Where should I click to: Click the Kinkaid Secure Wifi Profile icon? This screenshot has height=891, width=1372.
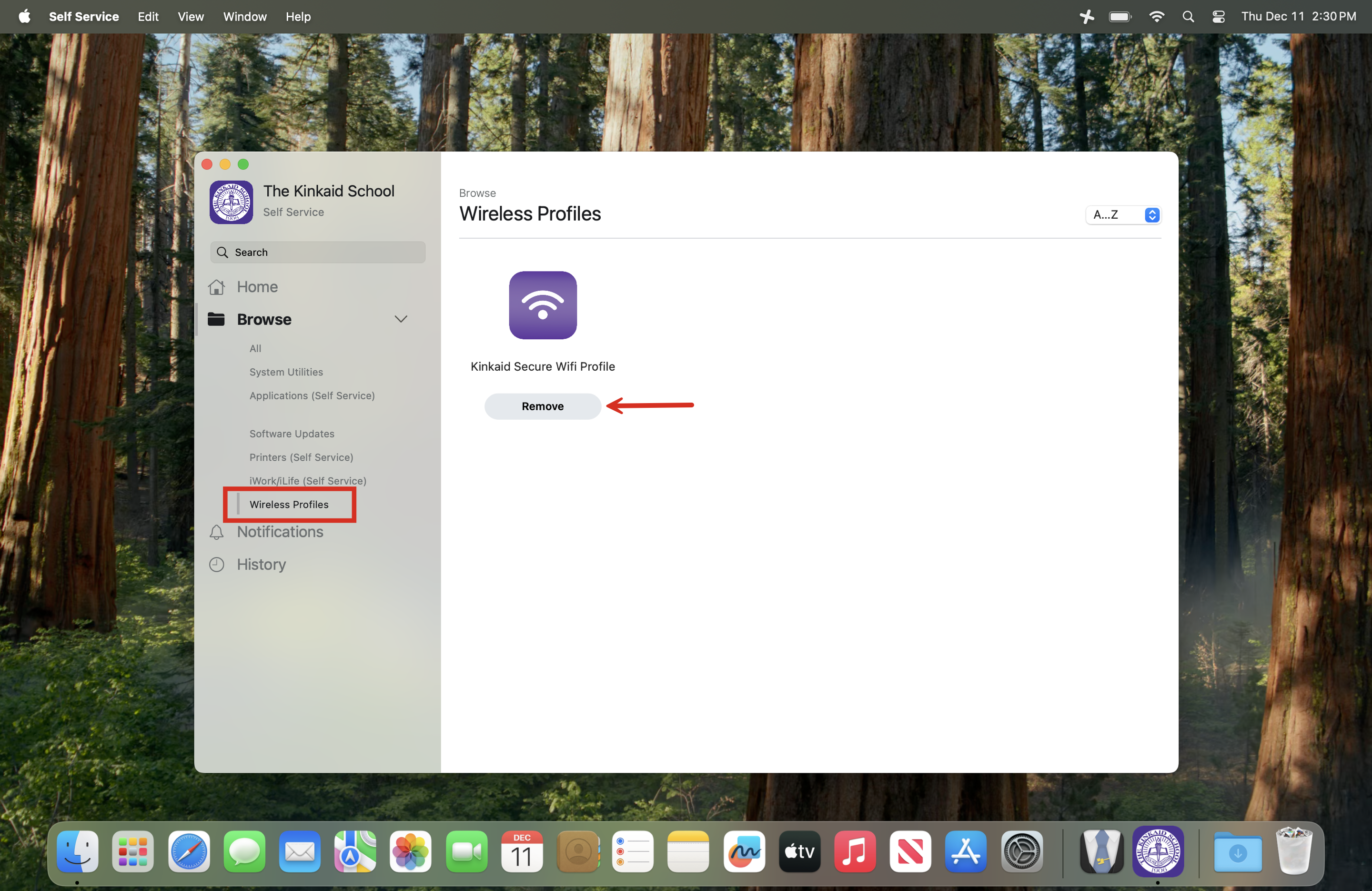pyautogui.click(x=543, y=305)
